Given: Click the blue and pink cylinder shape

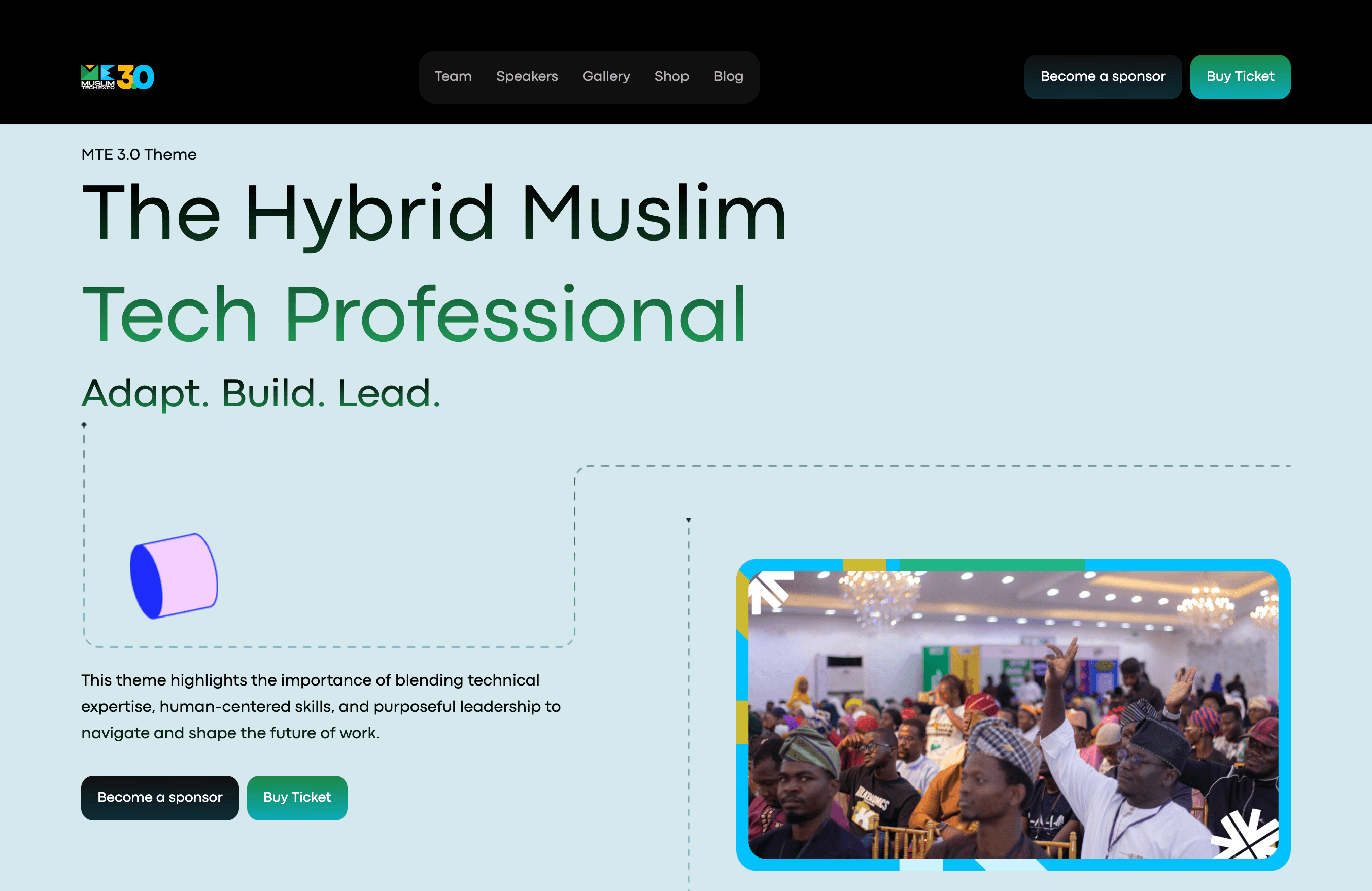Looking at the screenshot, I should 174,576.
